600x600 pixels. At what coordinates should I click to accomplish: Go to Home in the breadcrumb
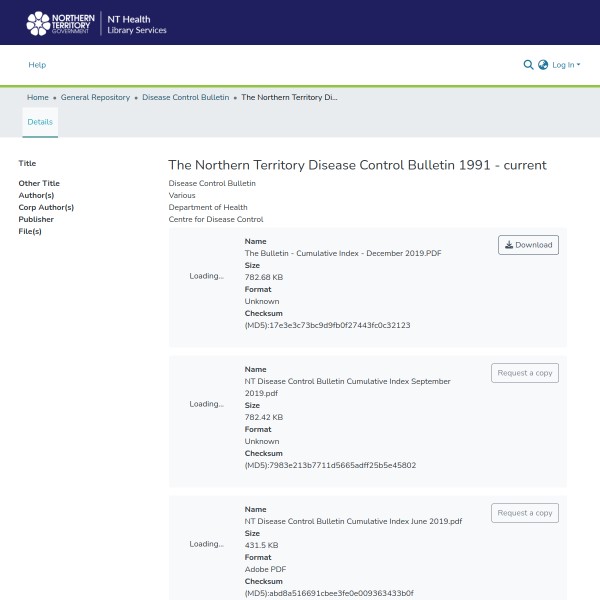pyautogui.click(x=38, y=98)
